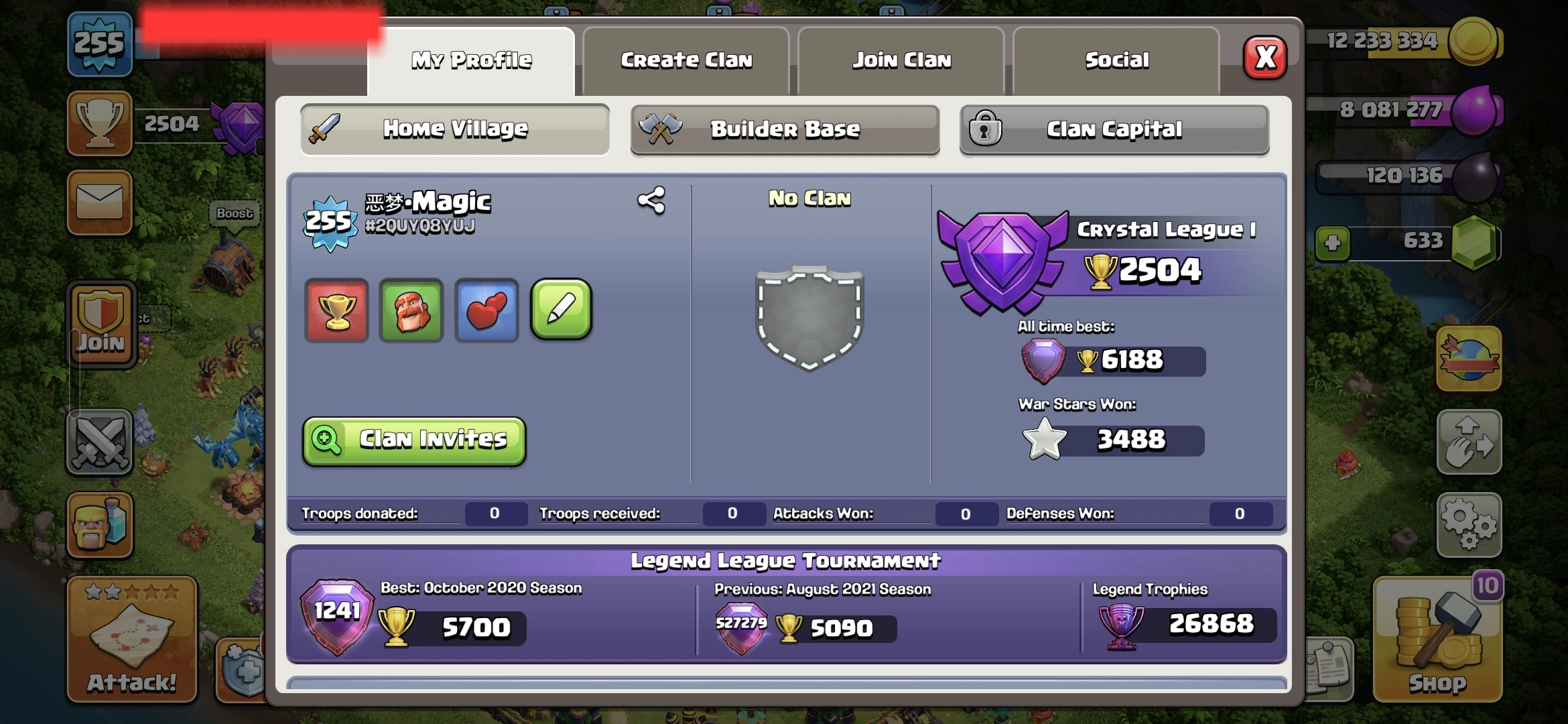
Task: Open the crossed swords war icon
Action: click(x=100, y=442)
